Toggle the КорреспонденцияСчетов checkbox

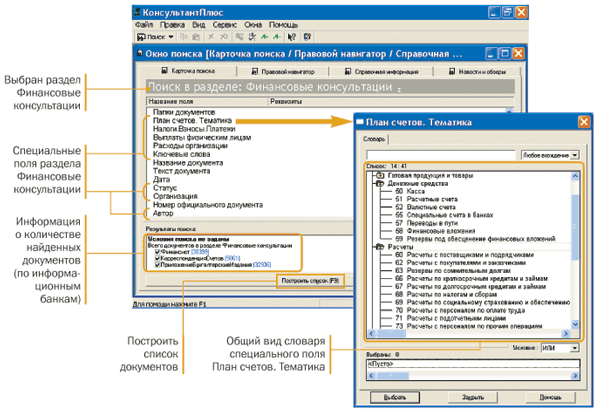pyautogui.click(x=157, y=258)
